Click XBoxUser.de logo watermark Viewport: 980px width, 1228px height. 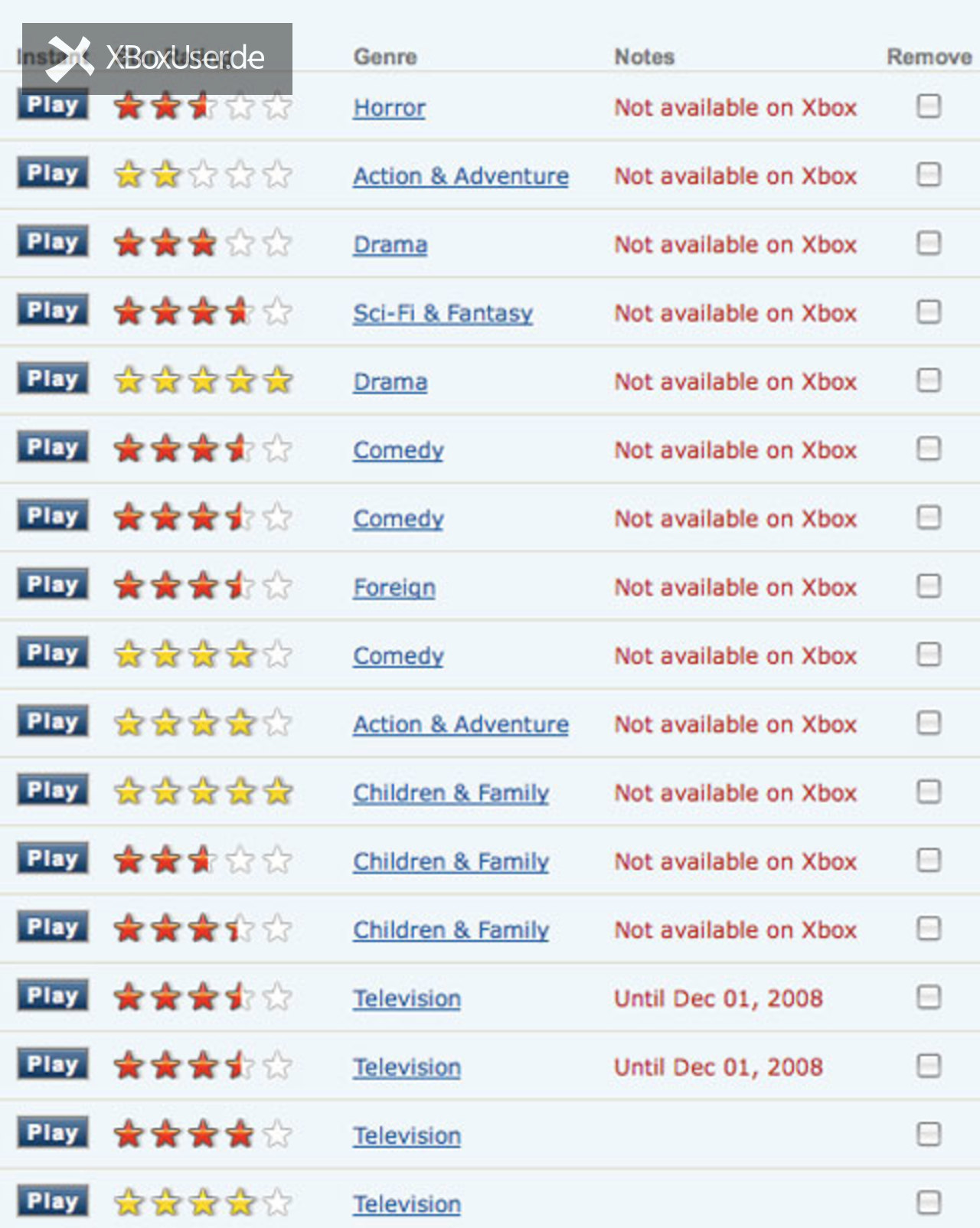[x=157, y=58]
